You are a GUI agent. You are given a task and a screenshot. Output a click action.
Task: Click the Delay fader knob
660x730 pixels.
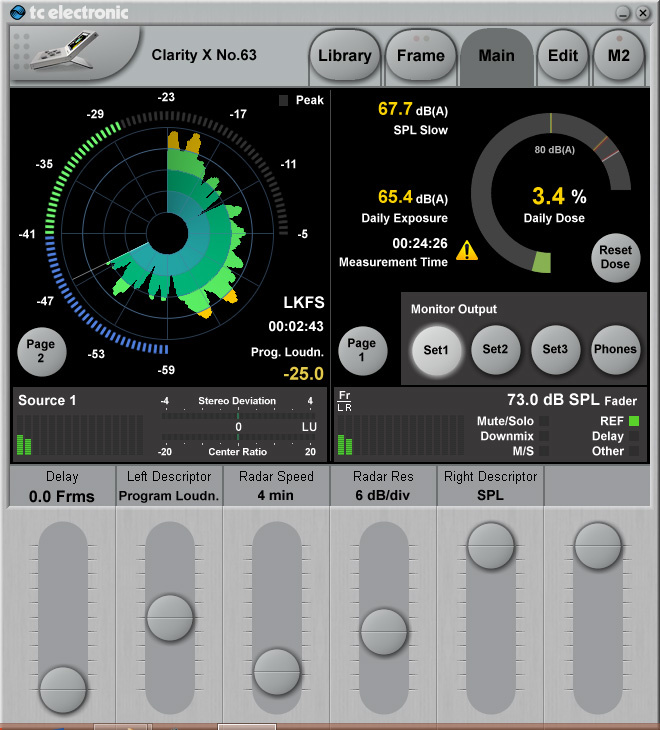point(63,688)
